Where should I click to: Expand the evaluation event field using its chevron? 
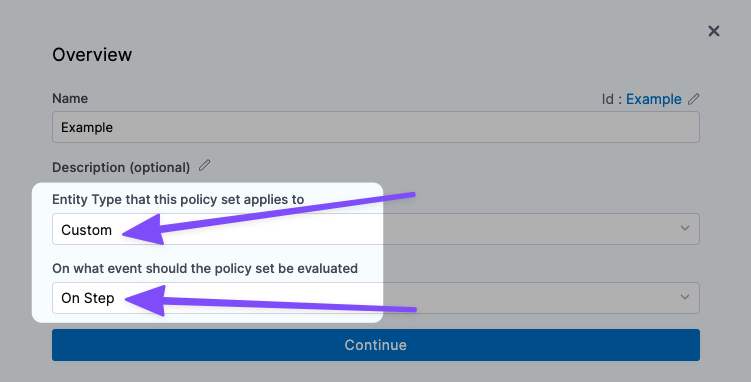click(685, 297)
